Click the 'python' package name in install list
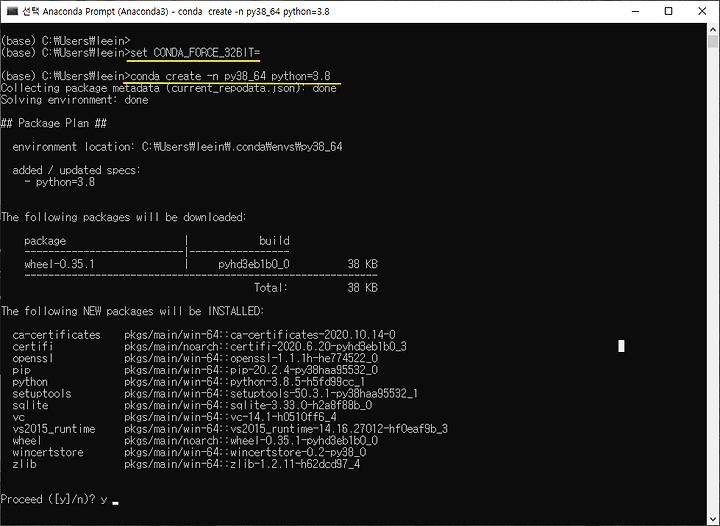 (30, 382)
